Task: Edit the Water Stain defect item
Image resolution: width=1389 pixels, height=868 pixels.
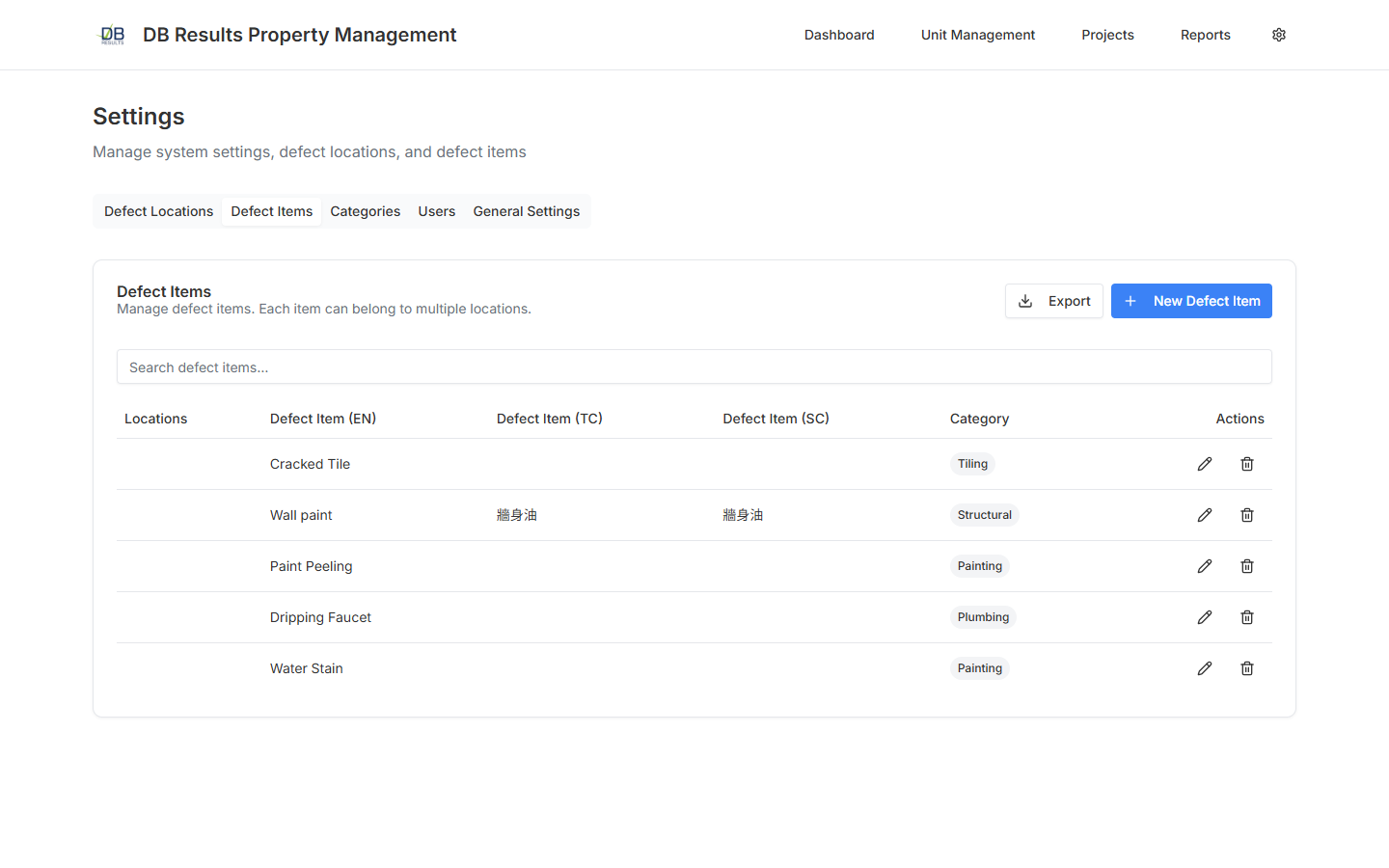Action: [x=1205, y=668]
